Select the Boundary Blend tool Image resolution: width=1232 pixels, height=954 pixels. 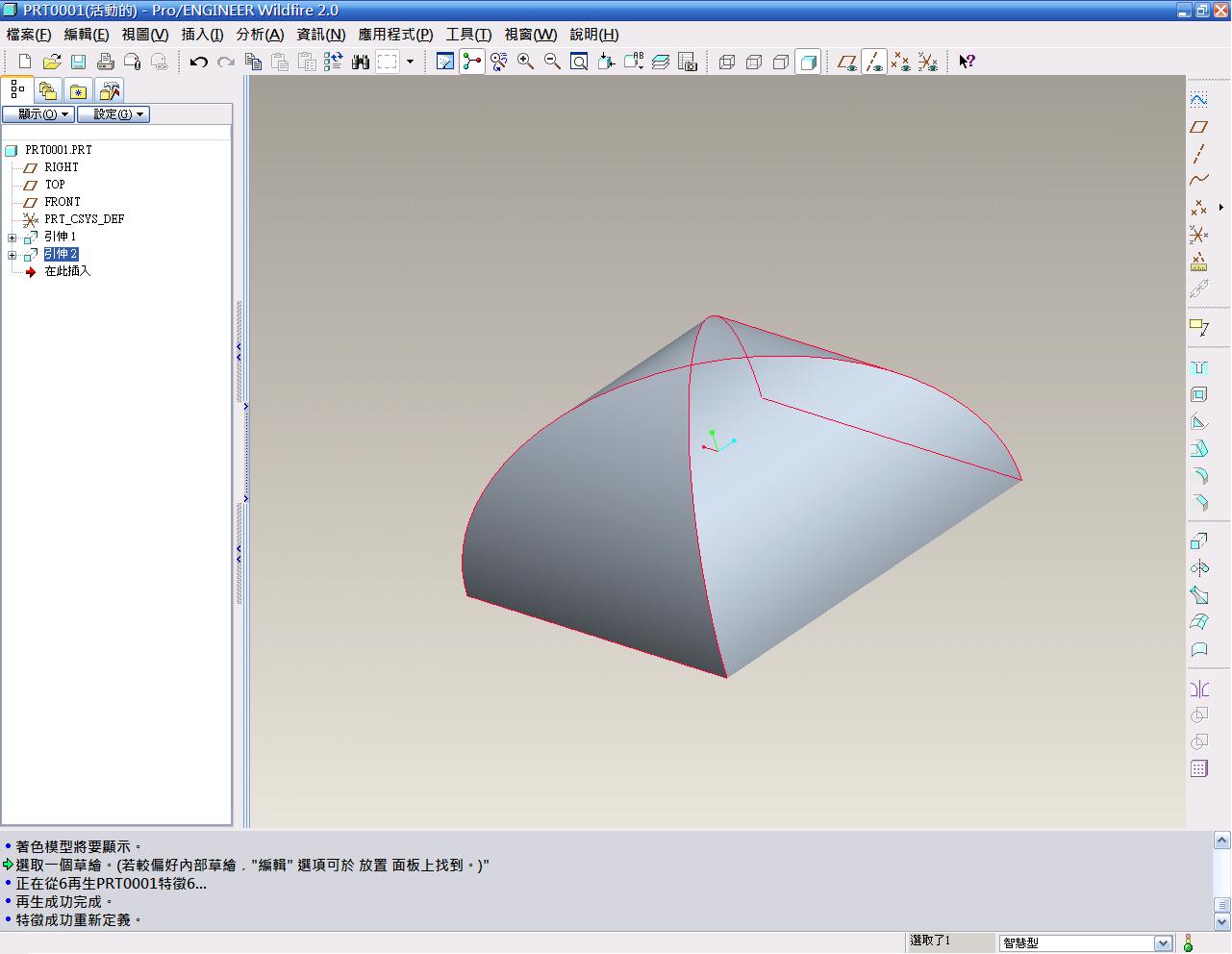1198,621
